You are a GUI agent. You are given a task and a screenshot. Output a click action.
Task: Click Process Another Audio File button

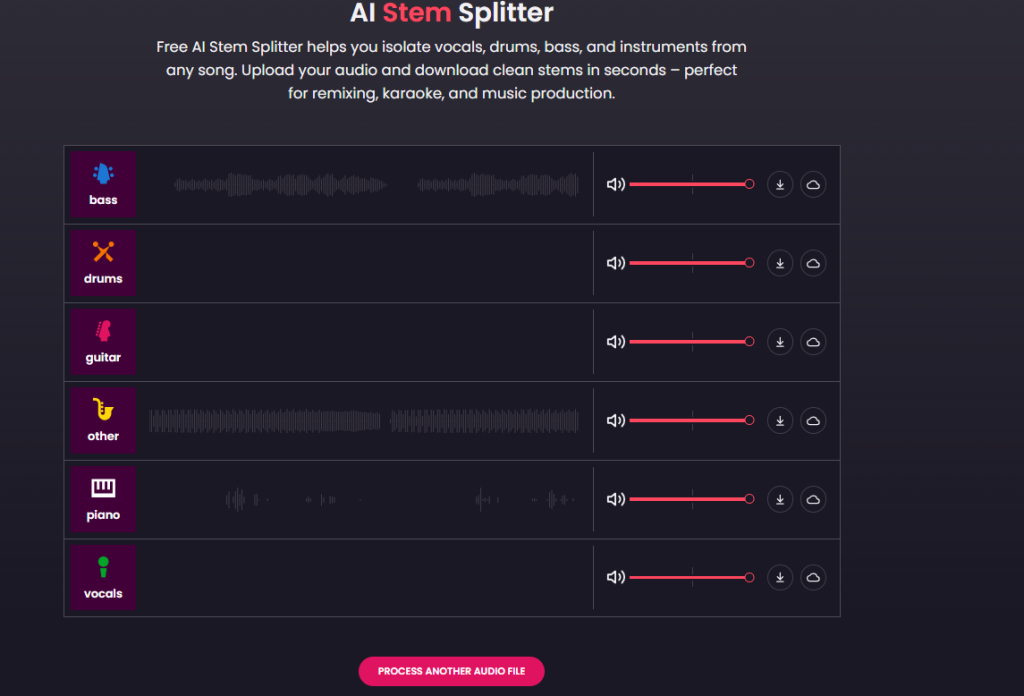(451, 671)
